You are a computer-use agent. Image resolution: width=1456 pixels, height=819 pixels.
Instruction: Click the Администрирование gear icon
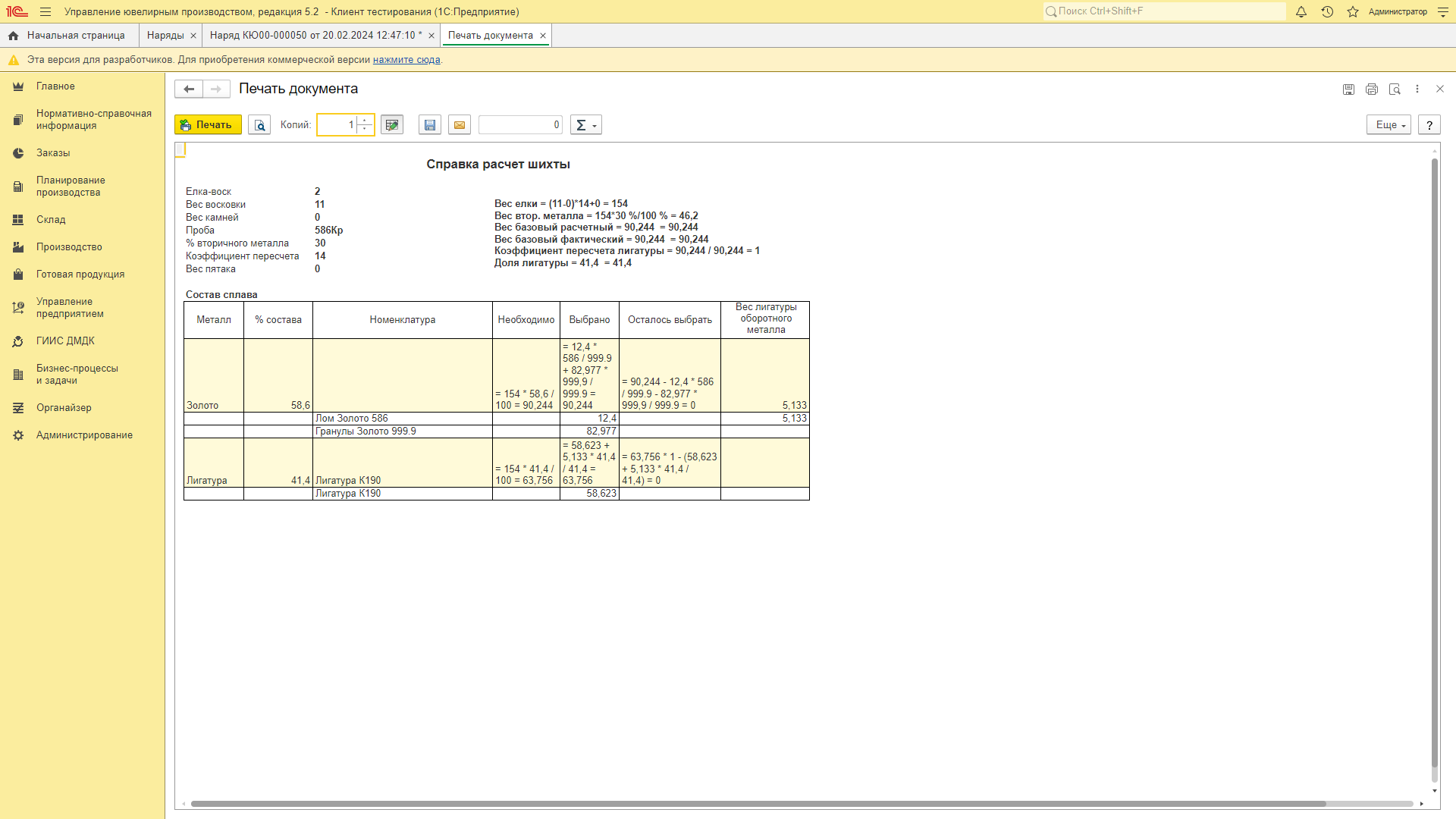click(18, 435)
